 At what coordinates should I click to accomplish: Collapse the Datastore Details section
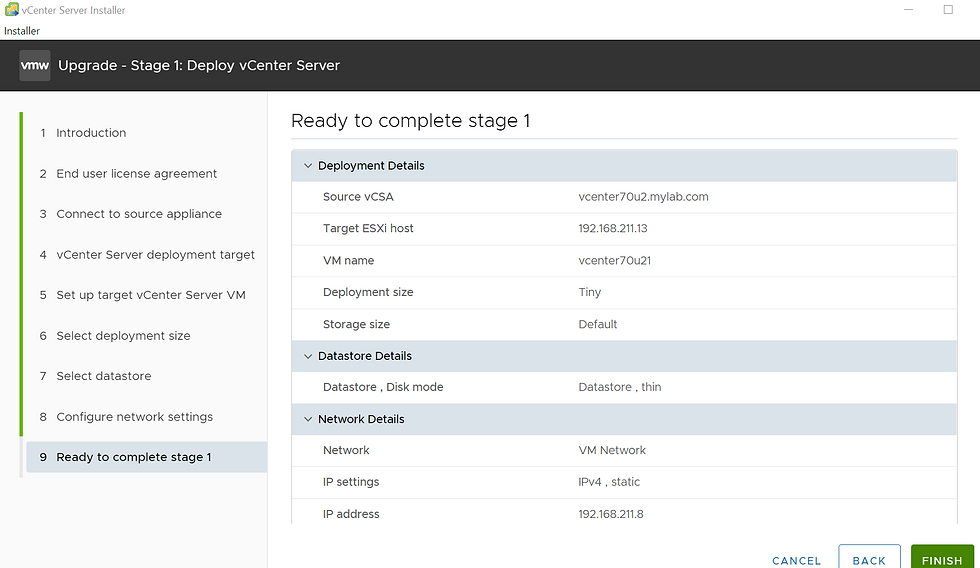pos(308,356)
